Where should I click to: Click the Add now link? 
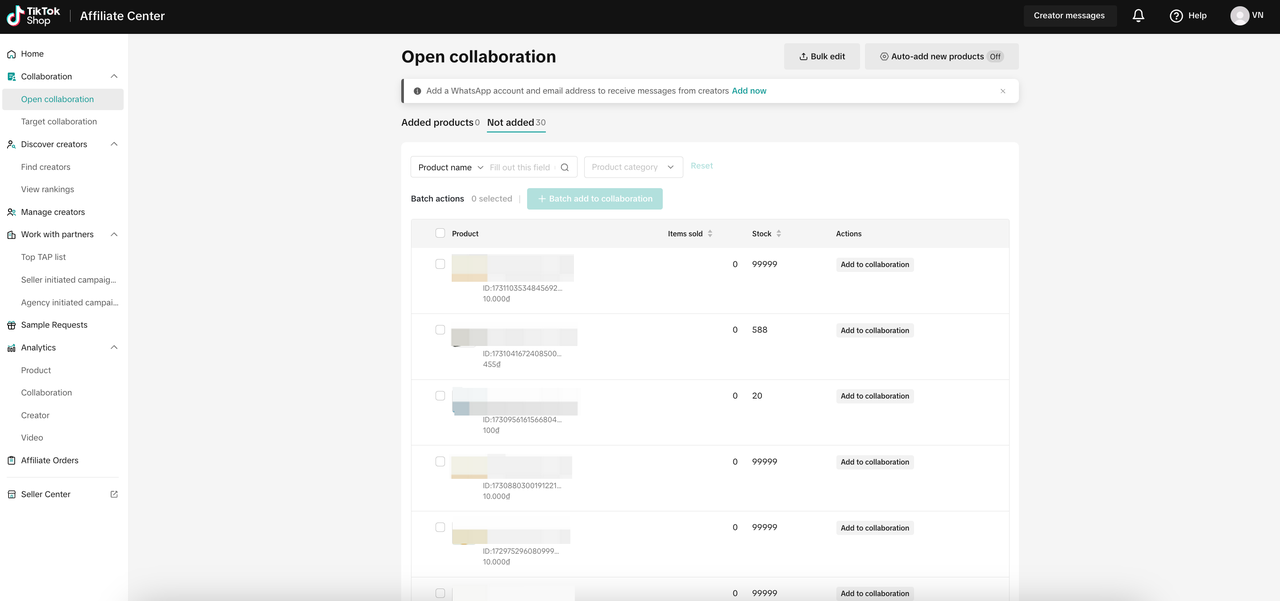click(749, 91)
